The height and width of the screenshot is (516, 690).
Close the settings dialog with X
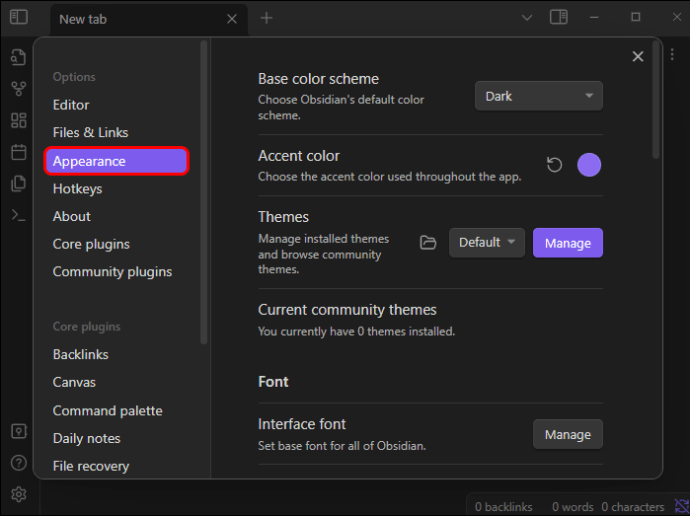tap(638, 56)
